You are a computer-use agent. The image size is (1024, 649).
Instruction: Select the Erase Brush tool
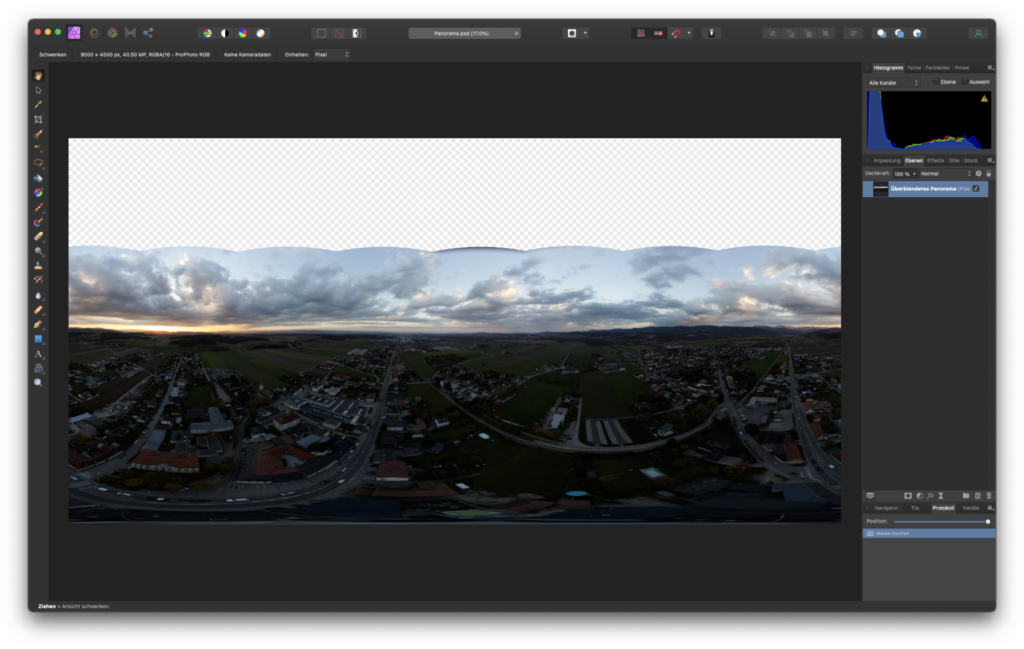(39, 236)
